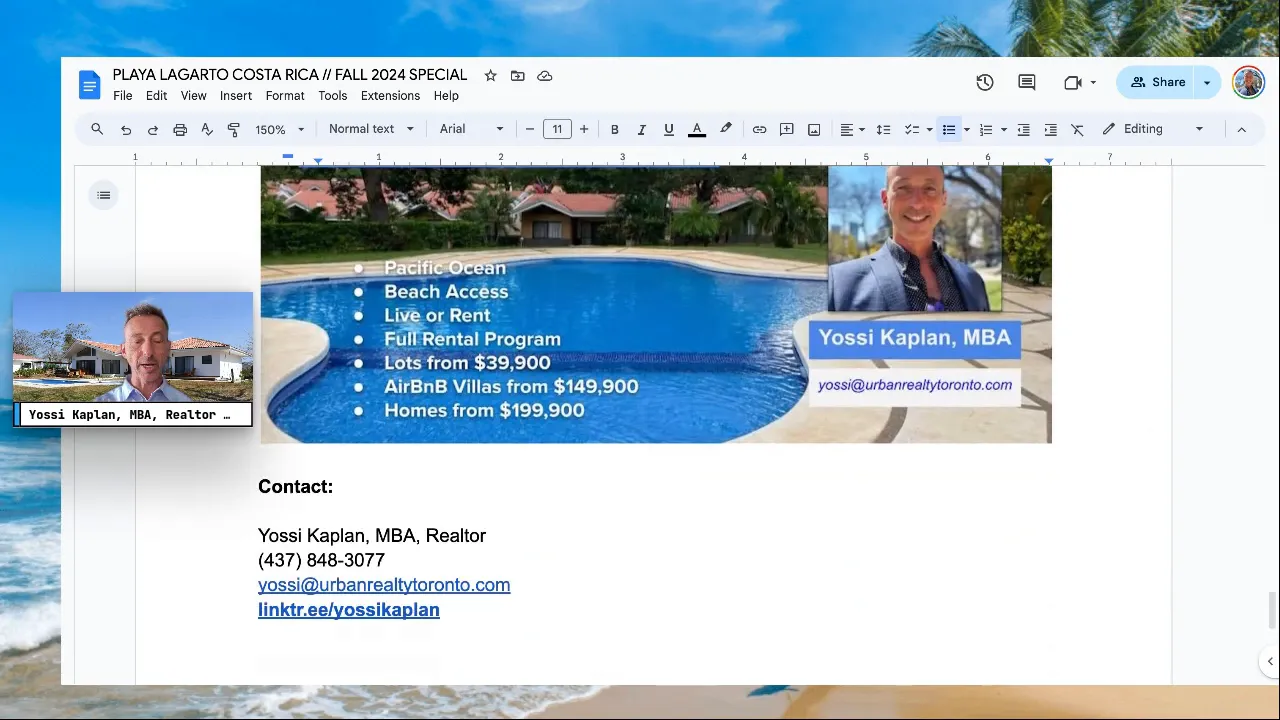
Task: Select the pool banner image
Action: pos(656,304)
